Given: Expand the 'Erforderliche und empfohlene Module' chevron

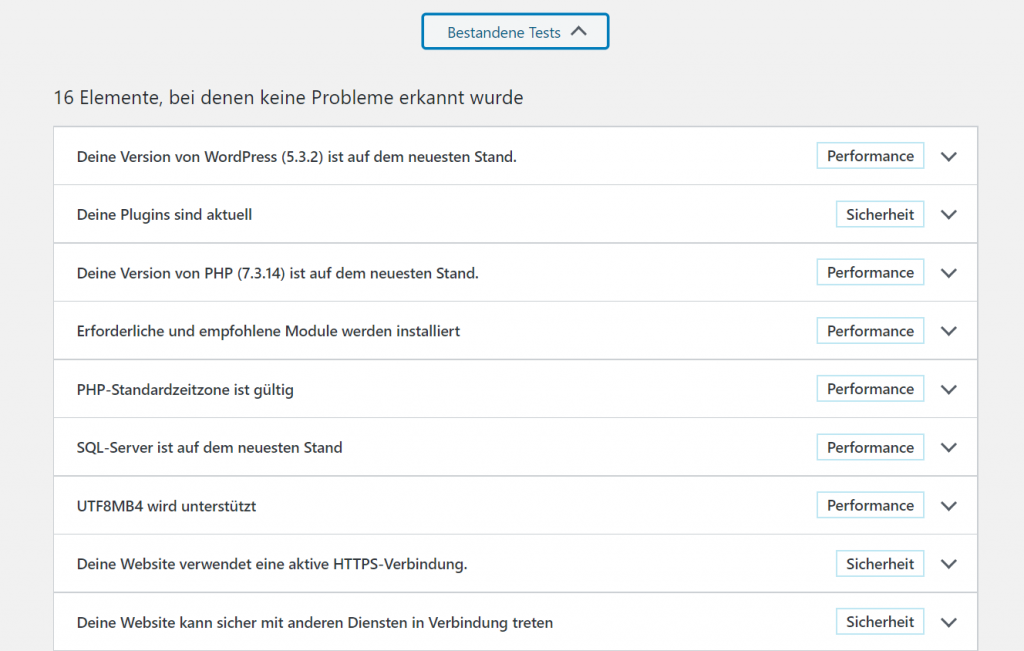Looking at the screenshot, I should click(949, 331).
